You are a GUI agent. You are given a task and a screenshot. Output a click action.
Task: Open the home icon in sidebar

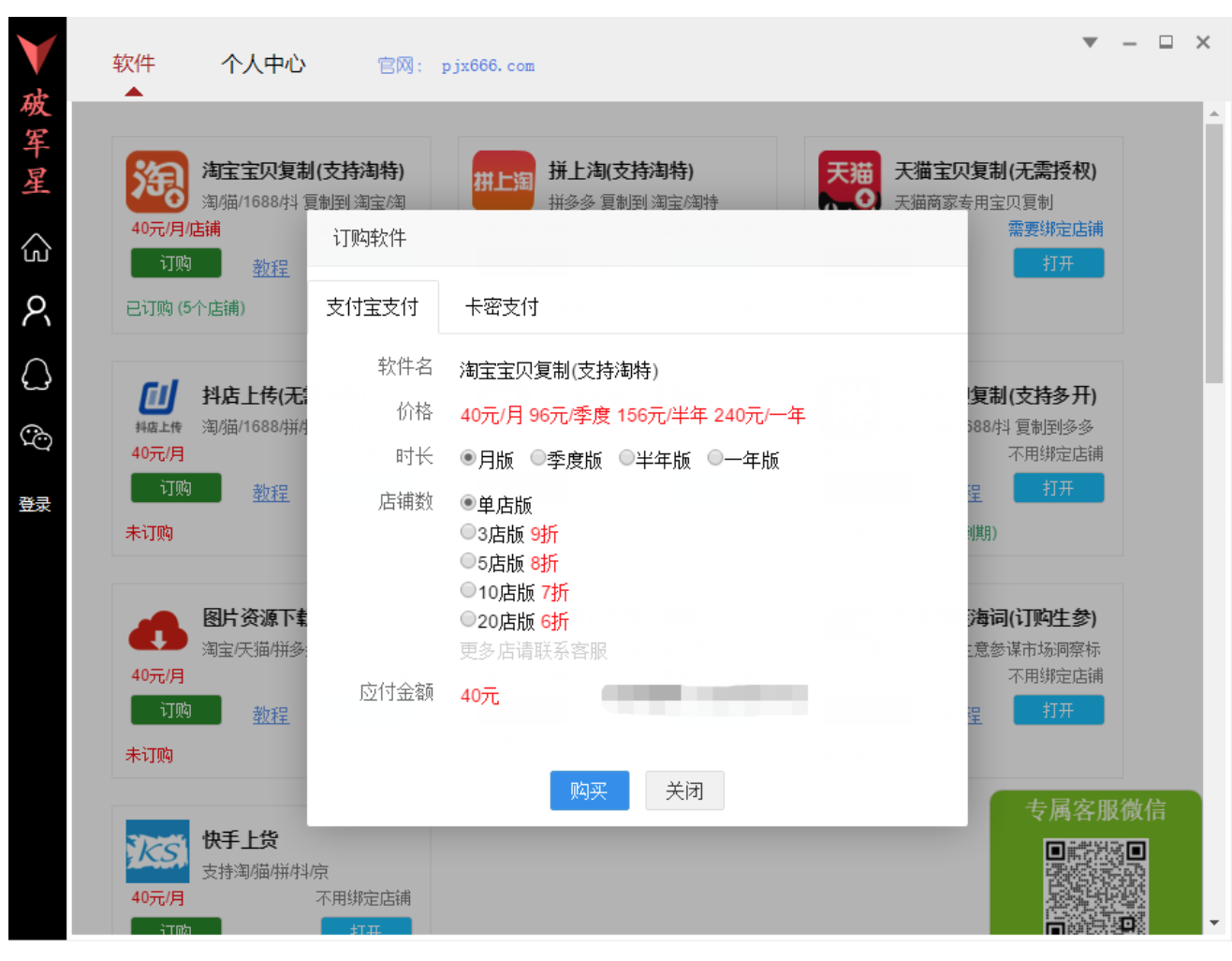(x=37, y=248)
